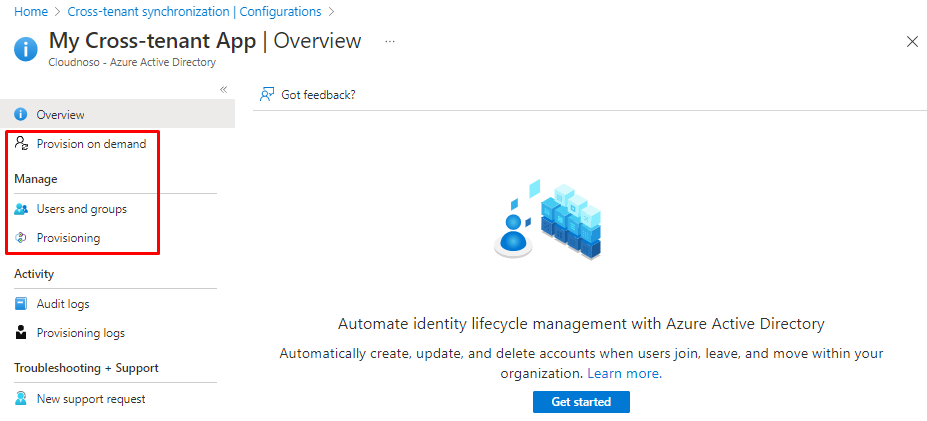Screen dimensions: 927x421
Task: Select the Provision on demand menu label
Action: 91,144
